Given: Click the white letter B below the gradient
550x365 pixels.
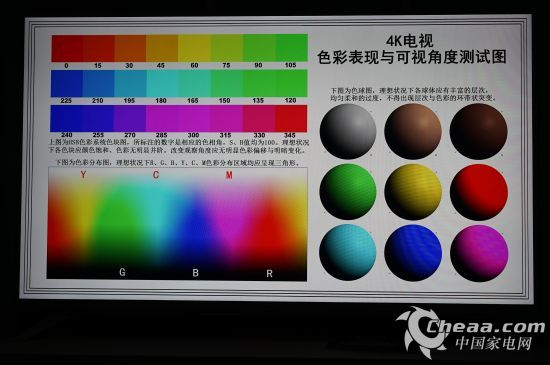Looking at the screenshot, I should click(x=196, y=272).
